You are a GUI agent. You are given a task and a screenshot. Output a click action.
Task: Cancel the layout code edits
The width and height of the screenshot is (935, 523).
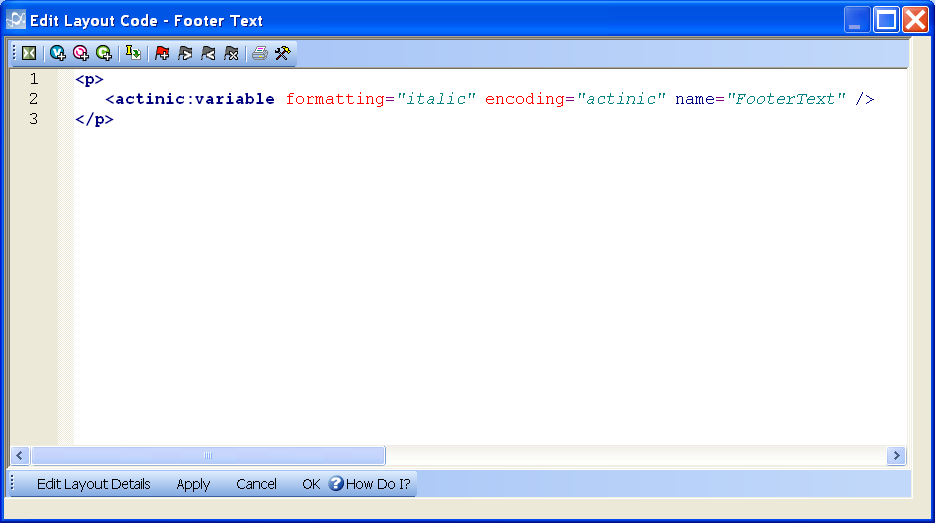(256, 484)
